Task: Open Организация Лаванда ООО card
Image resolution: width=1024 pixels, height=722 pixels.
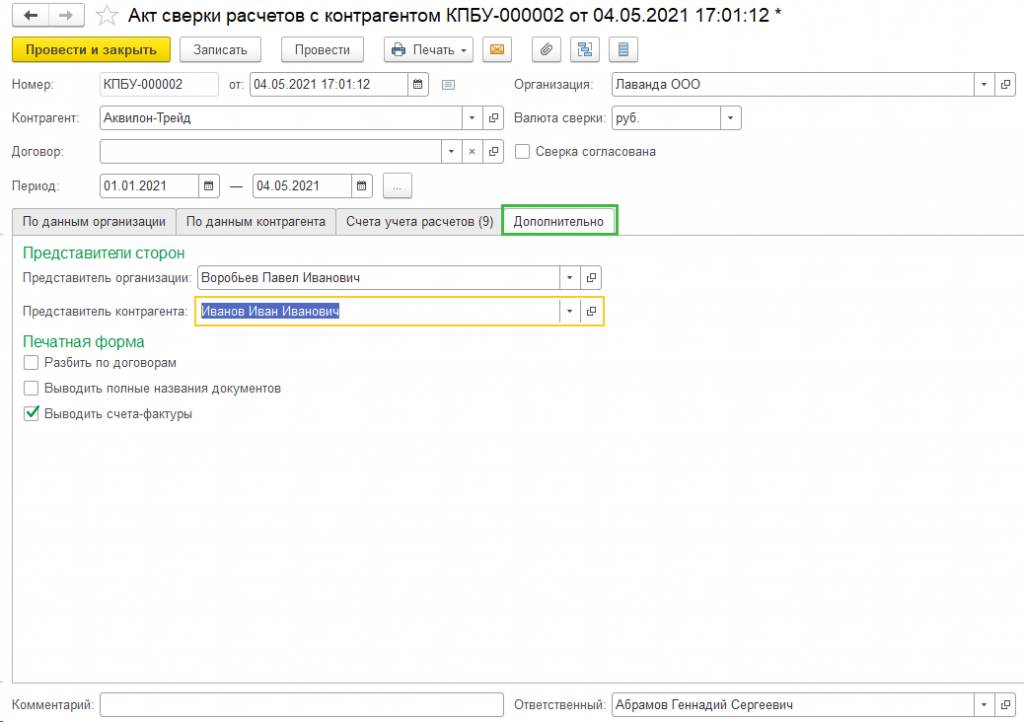Action: pyautogui.click(x=1006, y=84)
